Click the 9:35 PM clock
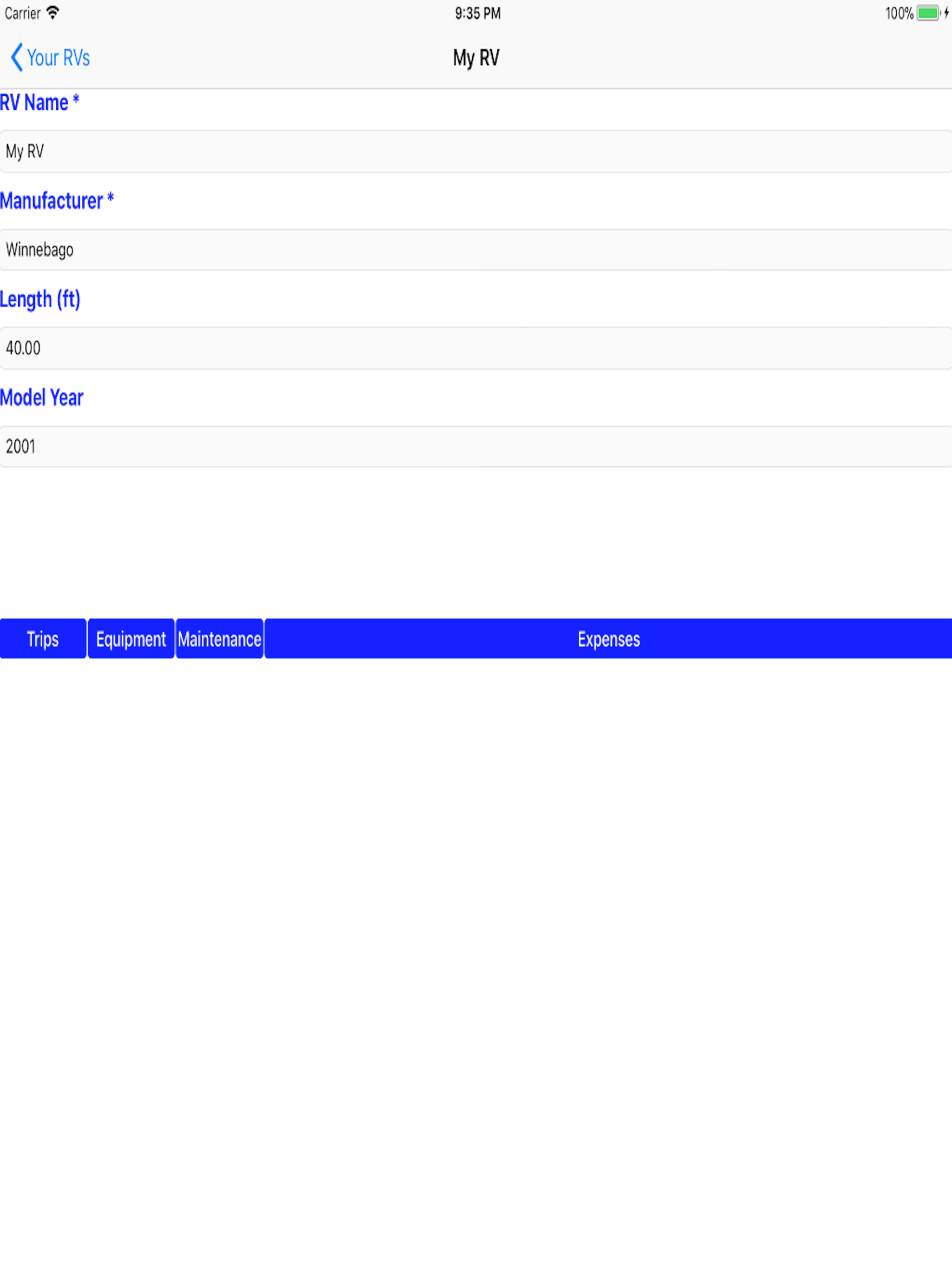 point(478,13)
